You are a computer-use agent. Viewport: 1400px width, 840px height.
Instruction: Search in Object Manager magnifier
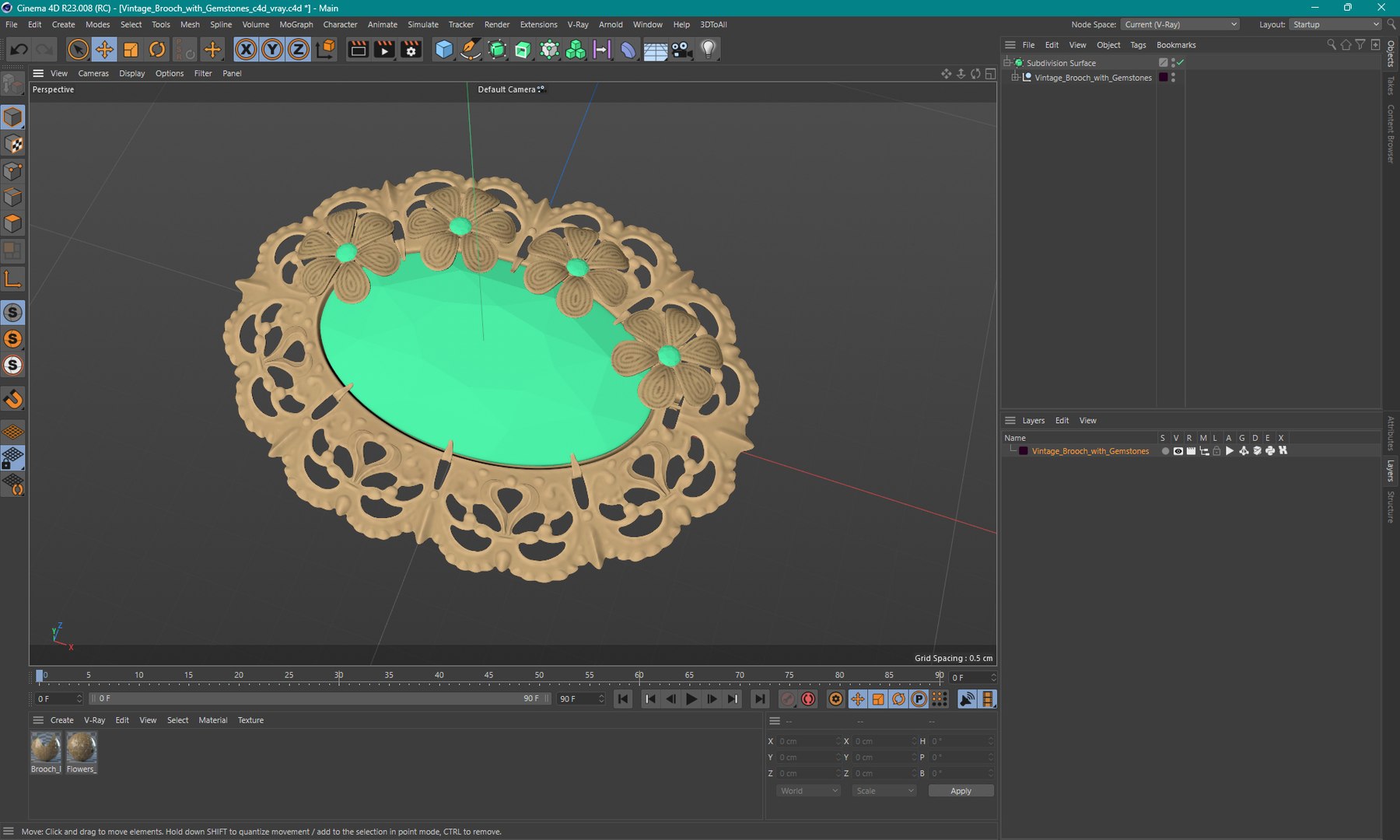[1332, 45]
